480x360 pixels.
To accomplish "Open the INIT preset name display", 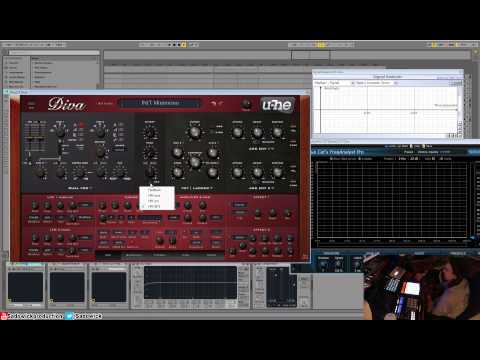I will [160, 103].
